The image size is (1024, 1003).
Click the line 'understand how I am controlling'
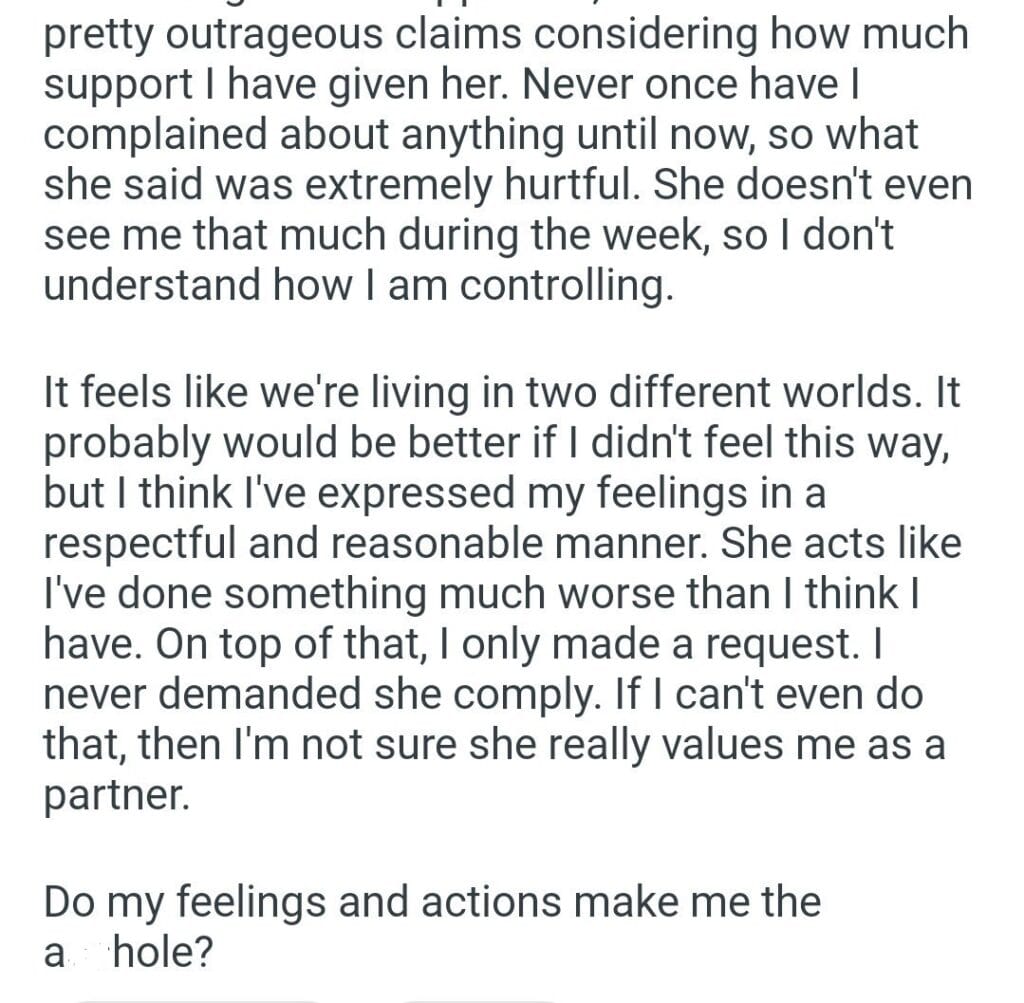click(x=355, y=286)
